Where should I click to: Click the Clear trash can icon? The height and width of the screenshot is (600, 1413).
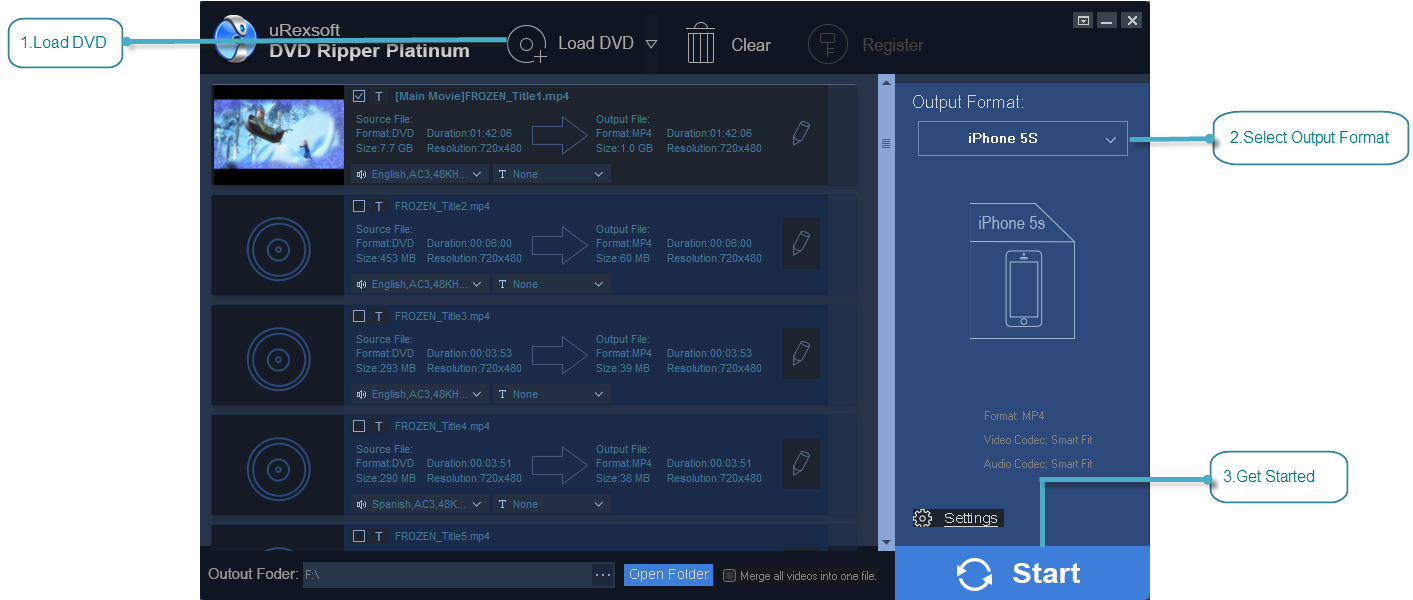[701, 45]
